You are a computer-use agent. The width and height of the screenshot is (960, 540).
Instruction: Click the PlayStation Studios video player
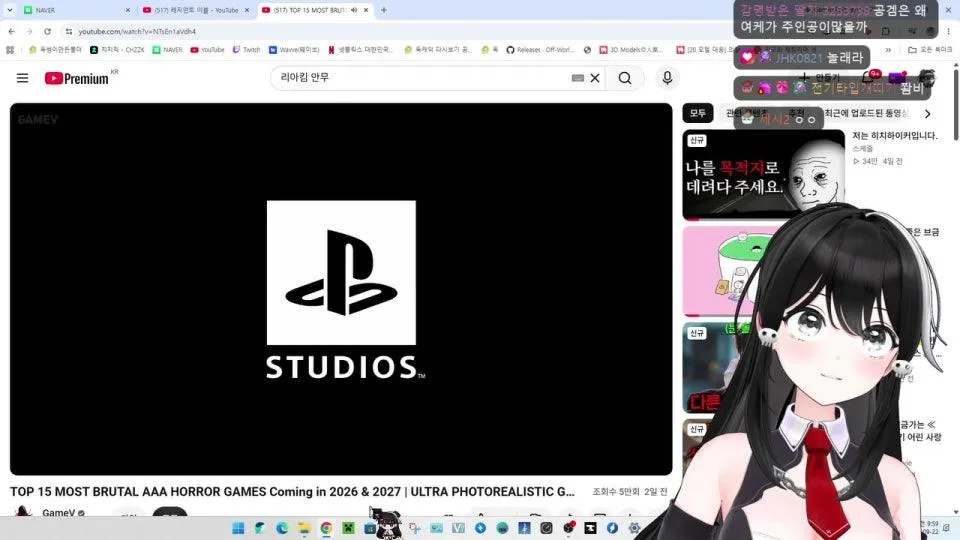(341, 288)
